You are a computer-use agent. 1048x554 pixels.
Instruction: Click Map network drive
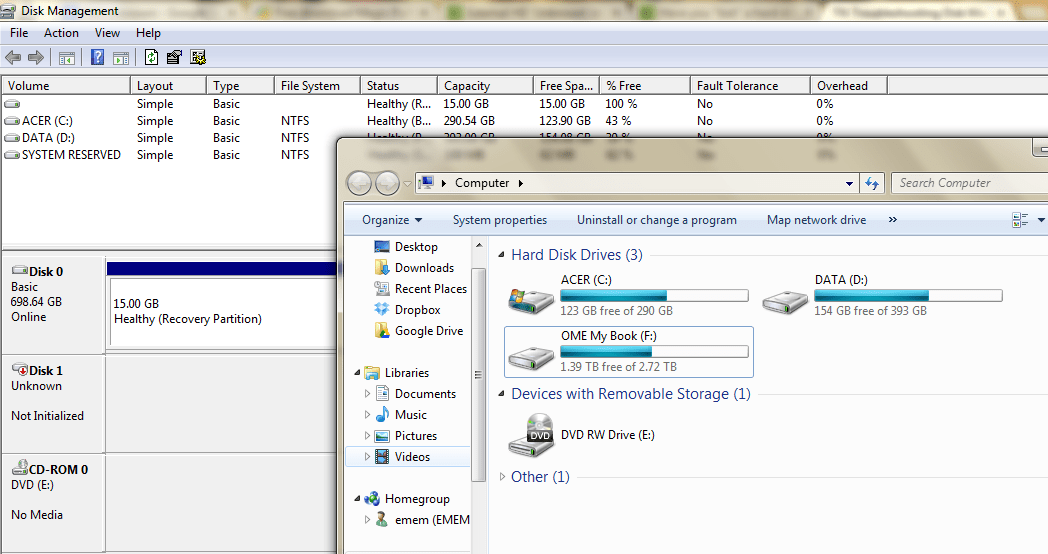(x=816, y=220)
